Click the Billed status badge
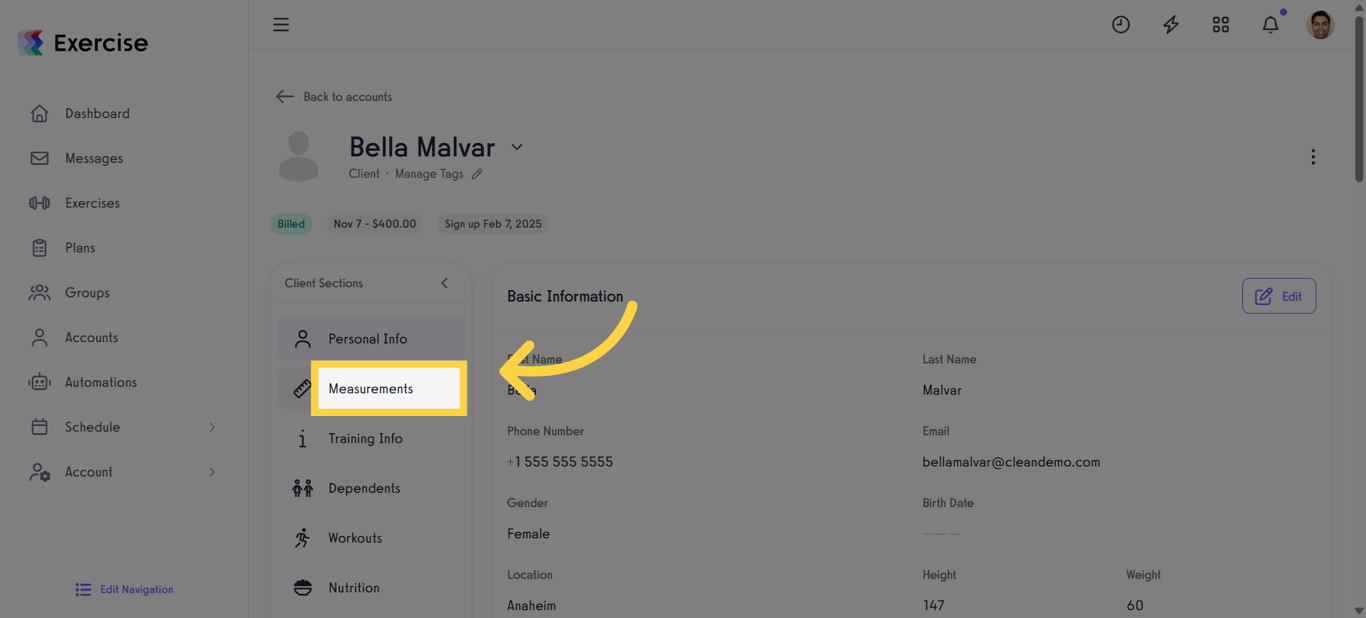Viewport: 1366px width, 618px height. 291,224
